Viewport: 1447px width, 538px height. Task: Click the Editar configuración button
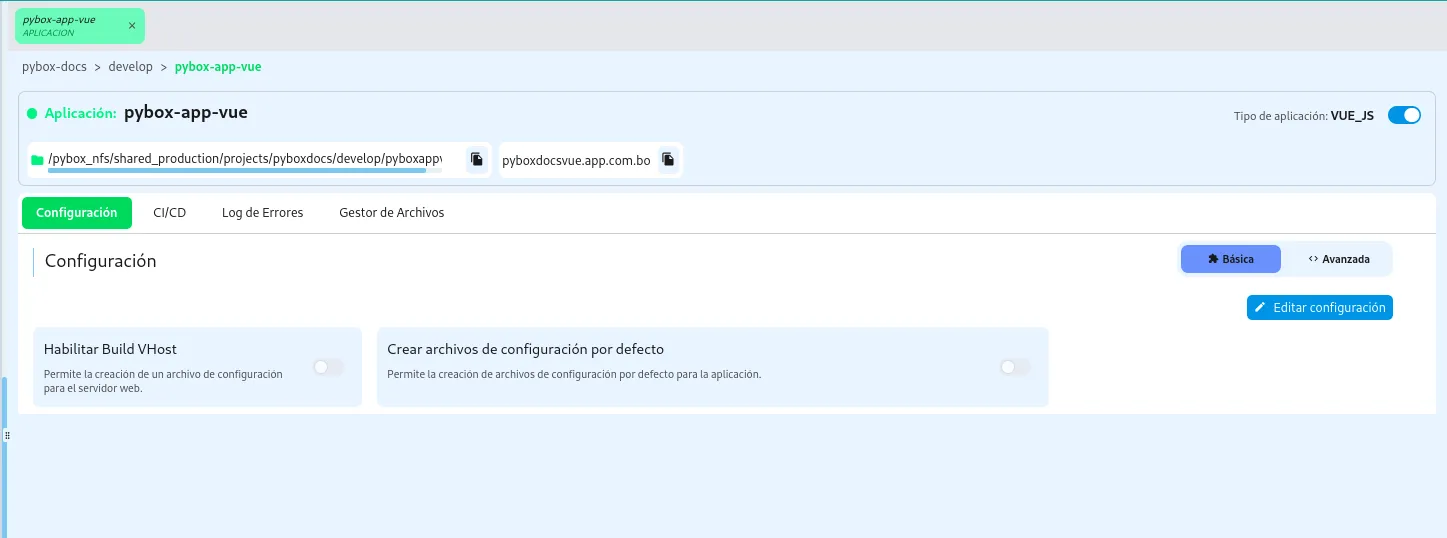1319,308
